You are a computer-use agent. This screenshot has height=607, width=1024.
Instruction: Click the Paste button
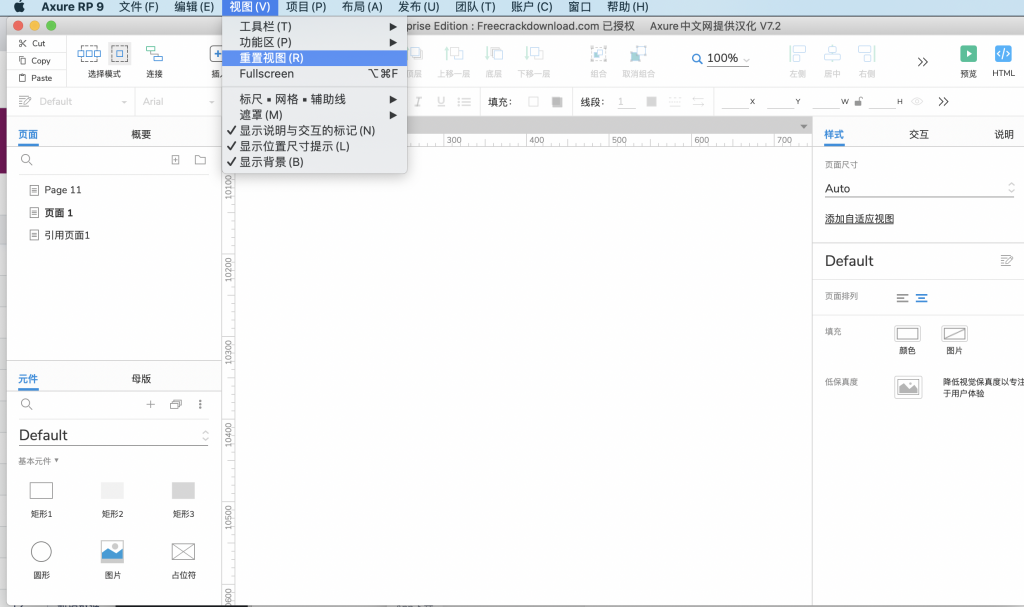(36, 78)
